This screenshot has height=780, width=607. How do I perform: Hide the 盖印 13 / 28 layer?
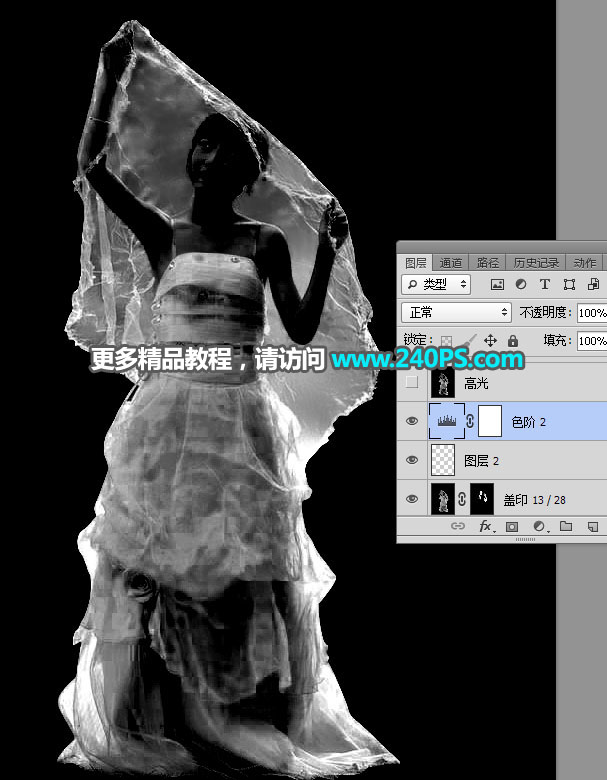pyautogui.click(x=412, y=498)
